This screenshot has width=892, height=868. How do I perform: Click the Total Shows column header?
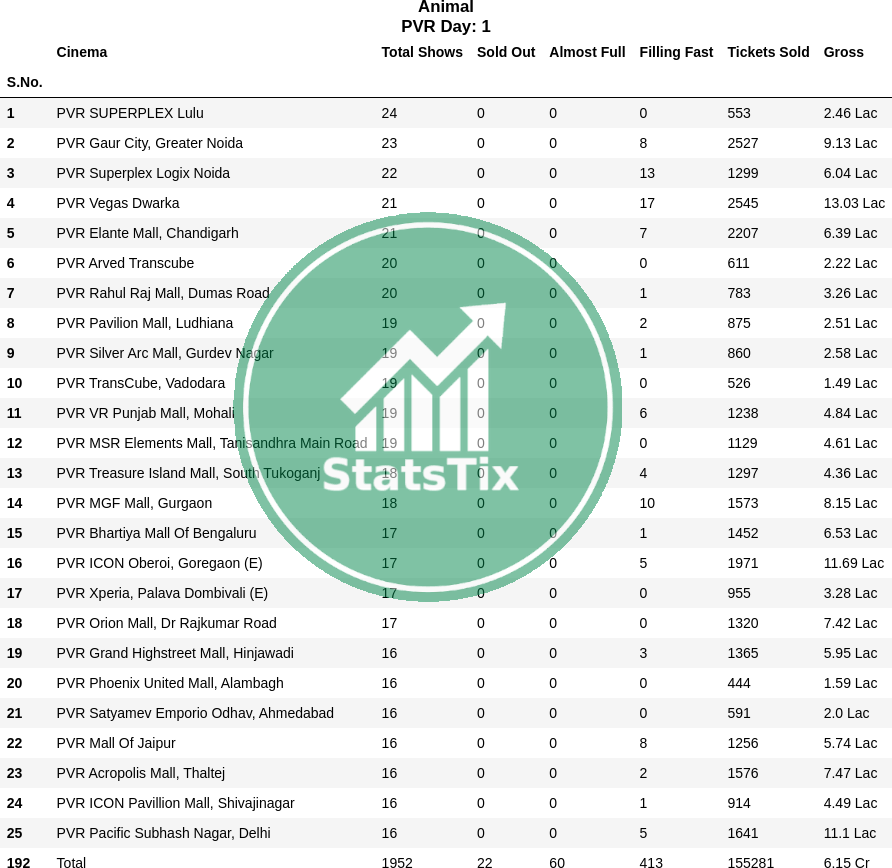422,52
